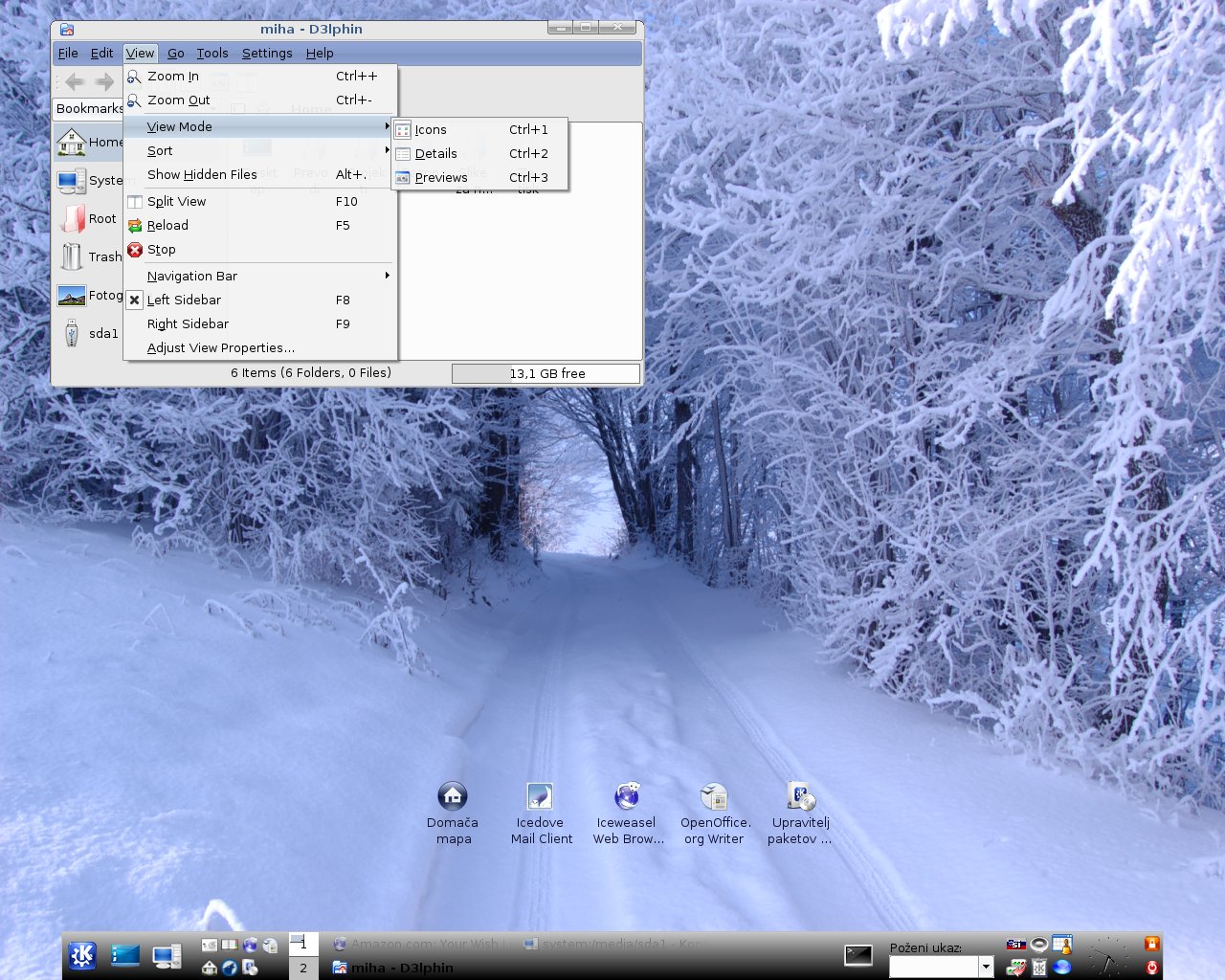1225x980 pixels.
Task: Click the SI keyboard layout flag icon
Action: 1015,945
